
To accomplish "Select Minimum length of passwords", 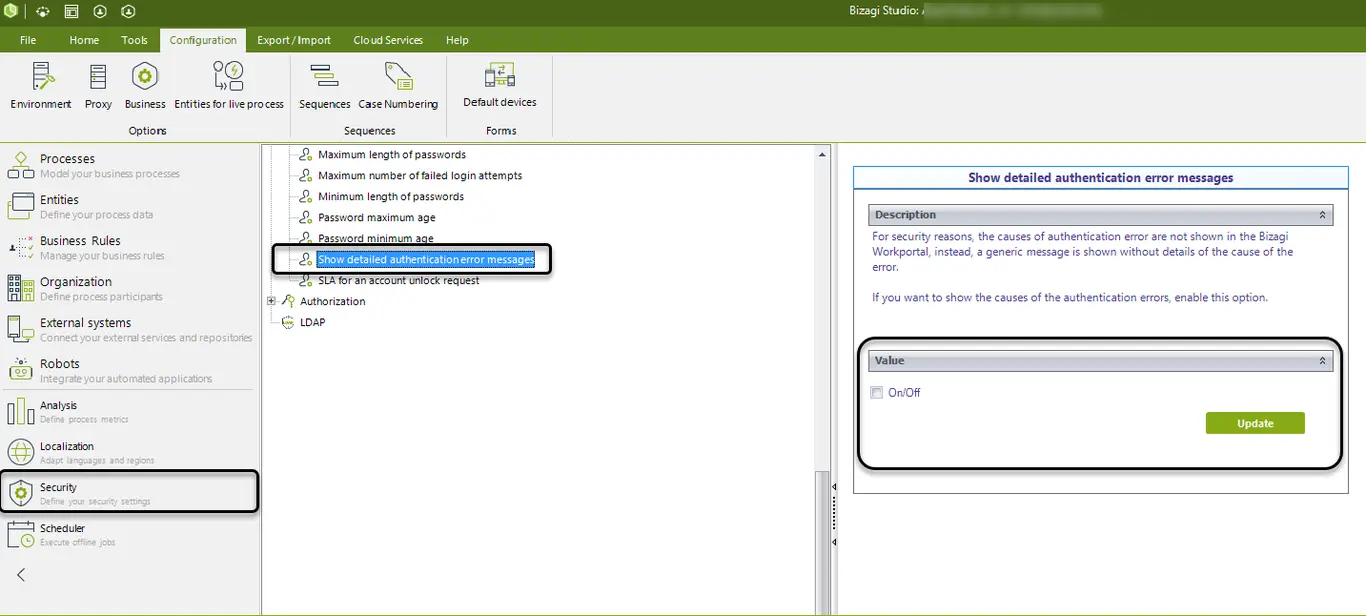I will (x=391, y=197).
